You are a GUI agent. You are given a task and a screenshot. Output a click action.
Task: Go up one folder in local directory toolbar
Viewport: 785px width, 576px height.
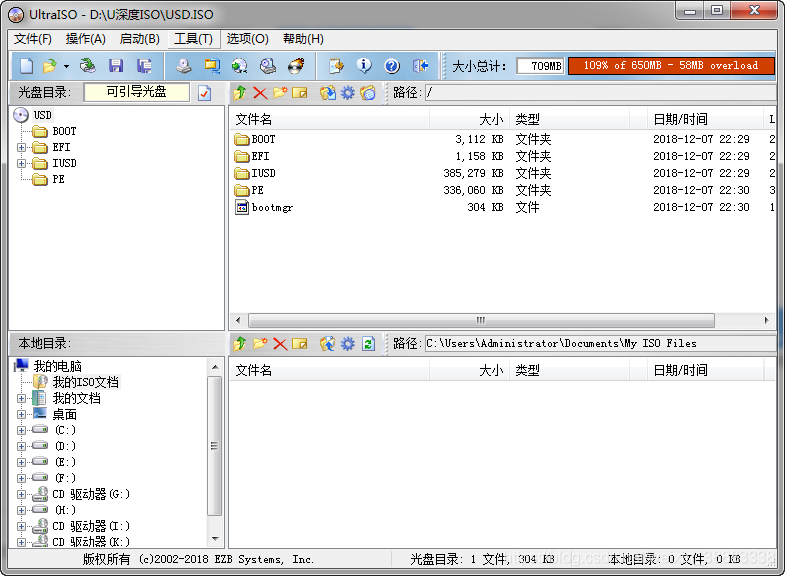(x=240, y=344)
